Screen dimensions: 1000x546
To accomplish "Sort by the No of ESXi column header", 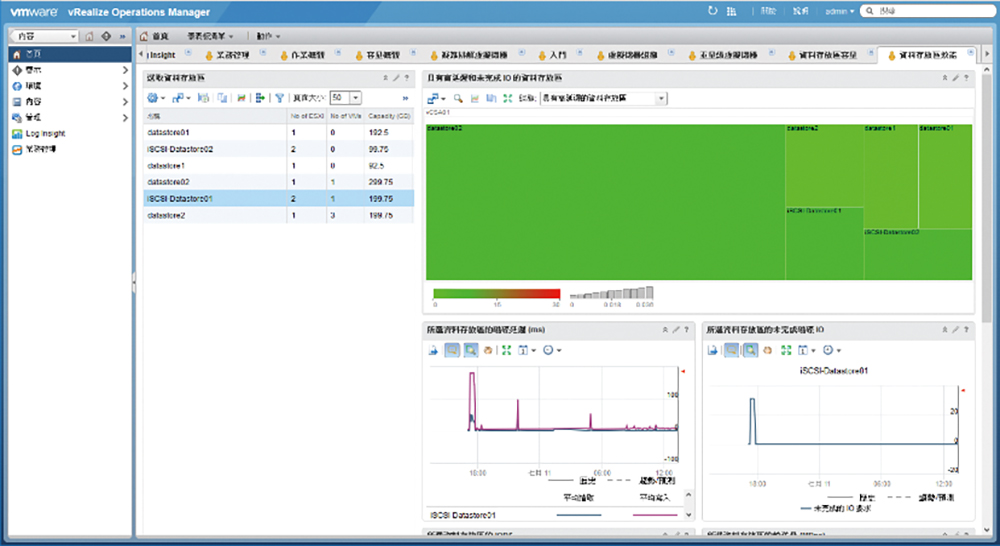I will 307,116.
